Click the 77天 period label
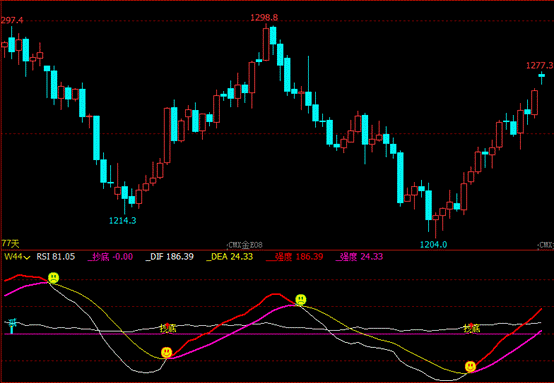Viewport: 554px width, 383px height. pos(10,243)
